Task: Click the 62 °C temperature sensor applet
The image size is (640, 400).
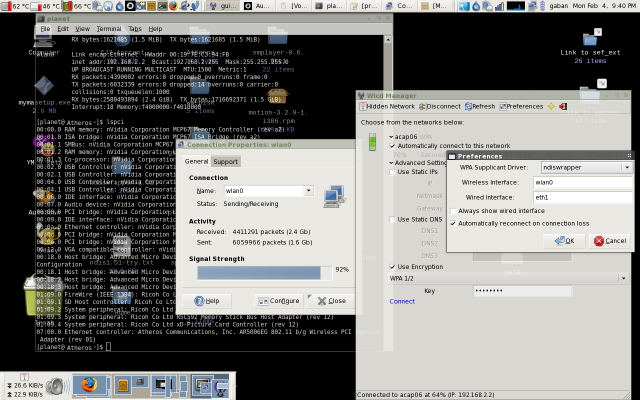Action: pyautogui.click(x=16, y=6)
